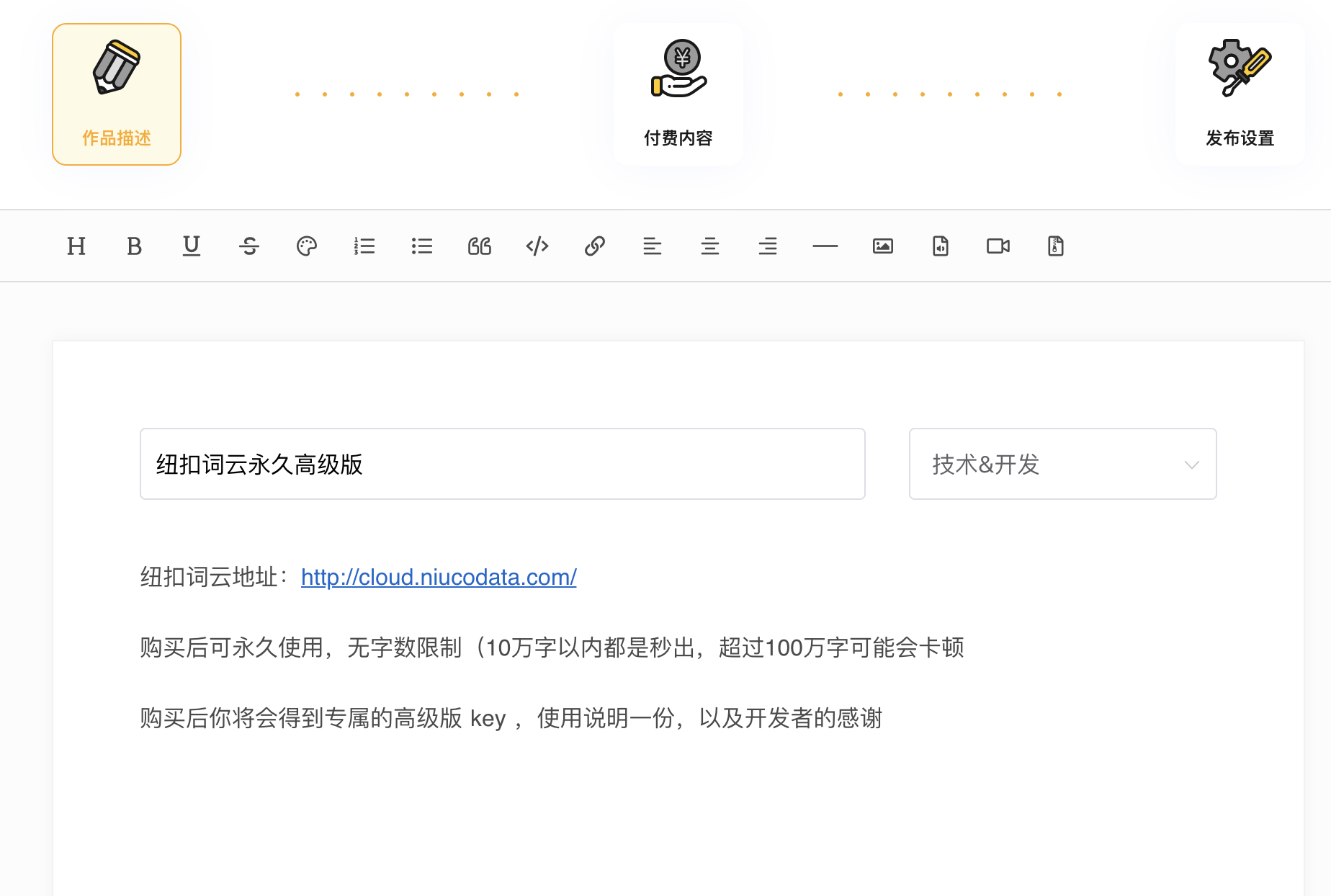The width and height of the screenshot is (1331, 896).
Task: Insert a block quote
Action: pyautogui.click(x=480, y=246)
